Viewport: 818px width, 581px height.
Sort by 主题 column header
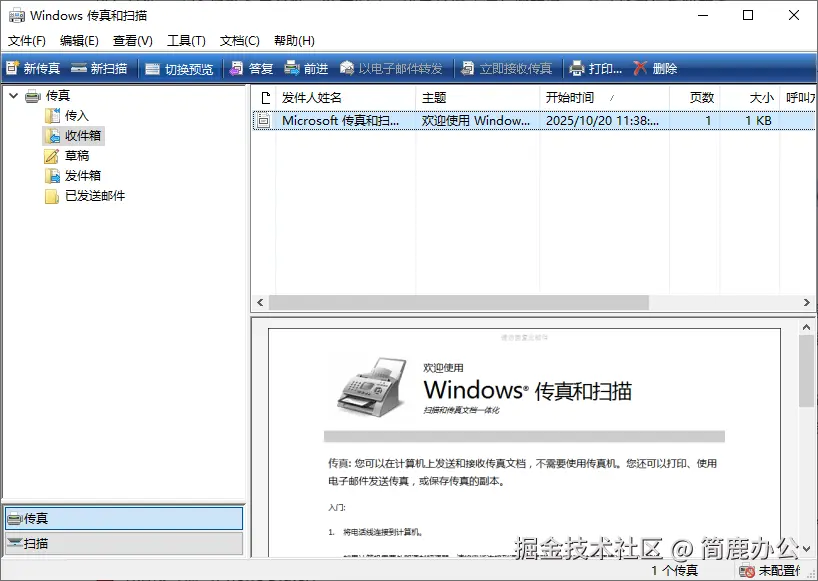click(x=477, y=98)
